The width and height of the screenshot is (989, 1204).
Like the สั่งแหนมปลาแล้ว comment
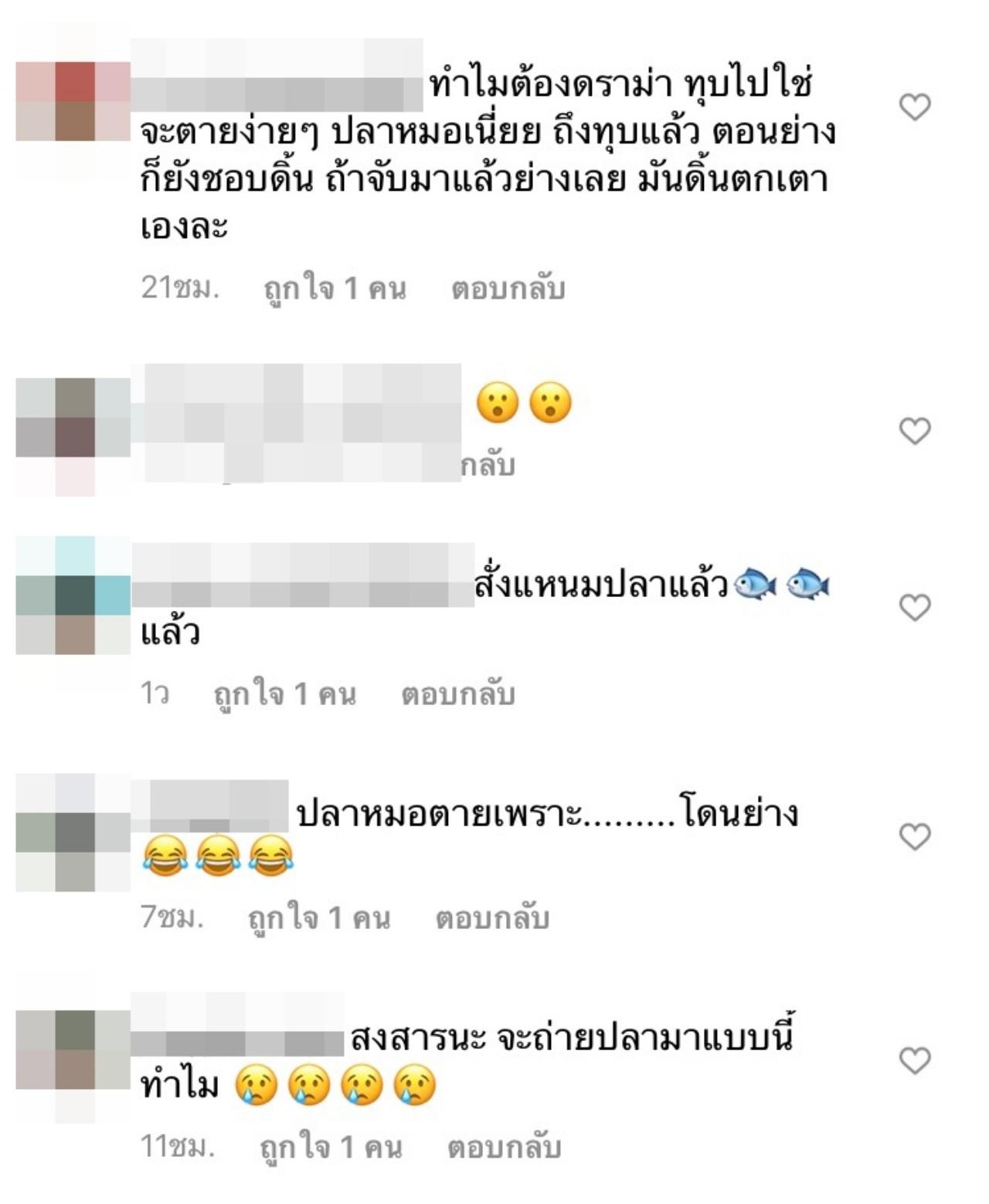click(915, 608)
